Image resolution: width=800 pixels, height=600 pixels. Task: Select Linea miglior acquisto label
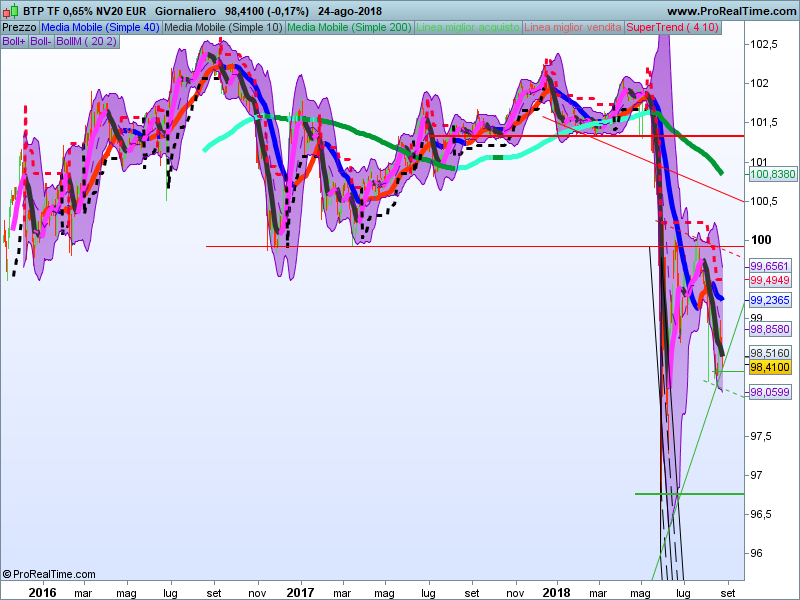pyautogui.click(x=468, y=28)
